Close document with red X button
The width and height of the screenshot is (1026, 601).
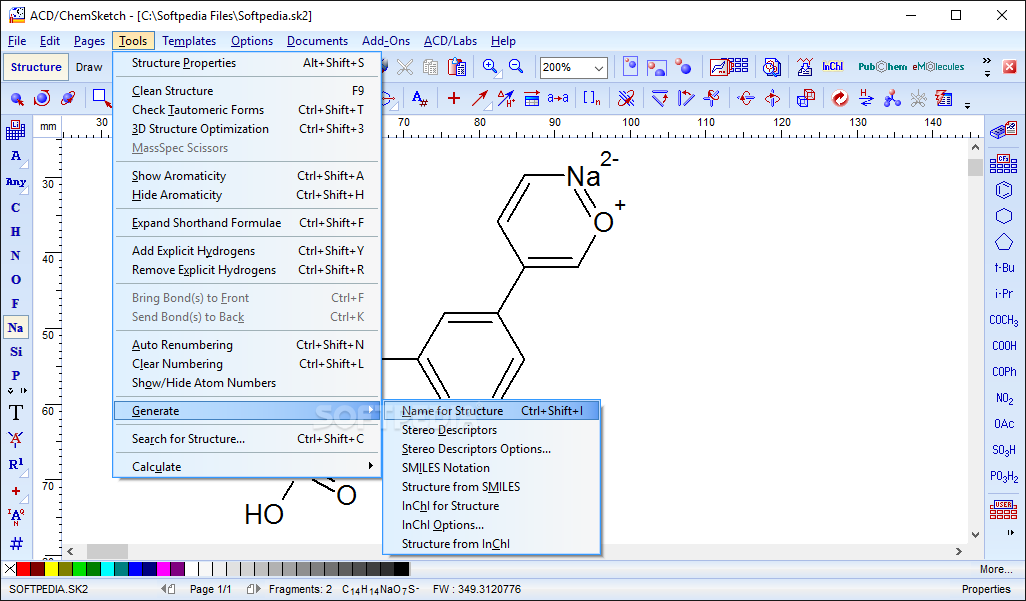[1010, 67]
